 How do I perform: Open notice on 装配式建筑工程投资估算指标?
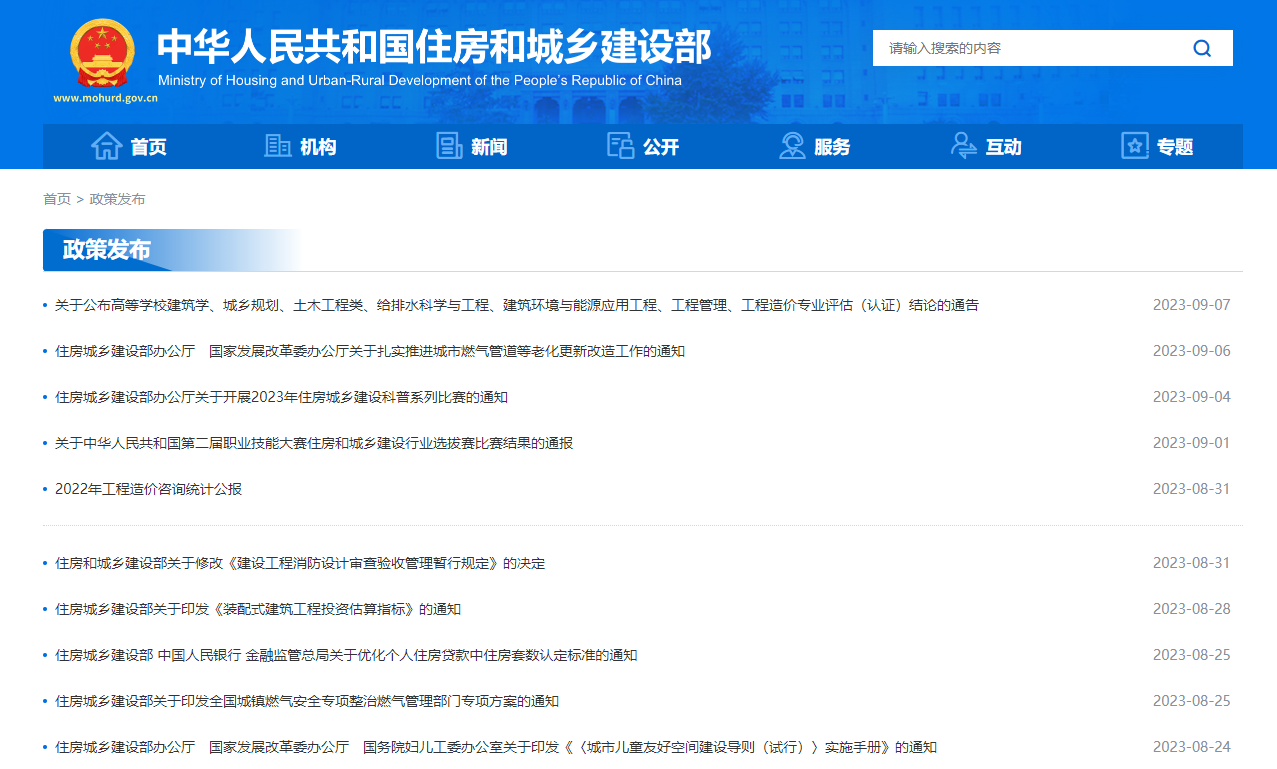tap(258, 609)
